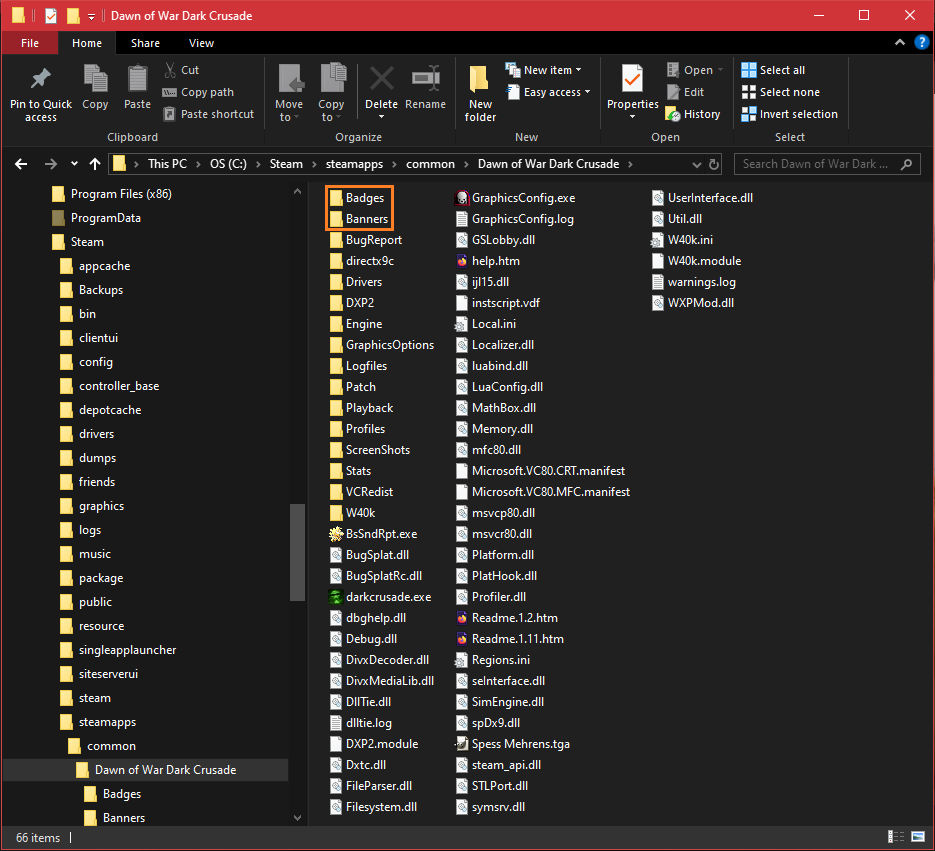Expand address bar previous locations dropdown
Image resolution: width=935 pixels, height=851 pixels.
(x=696, y=165)
